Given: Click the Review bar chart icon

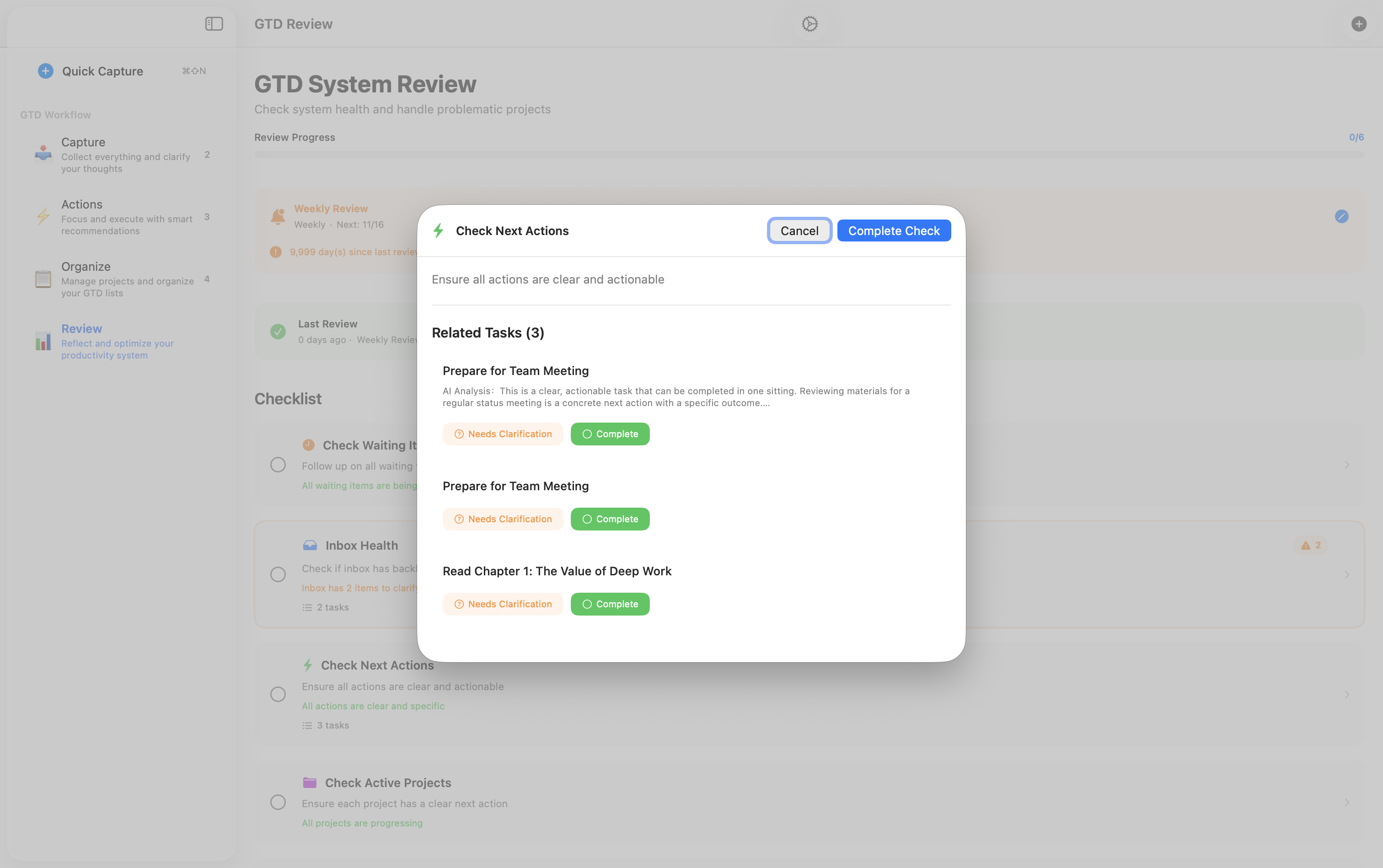Looking at the screenshot, I should tap(43, 342).
